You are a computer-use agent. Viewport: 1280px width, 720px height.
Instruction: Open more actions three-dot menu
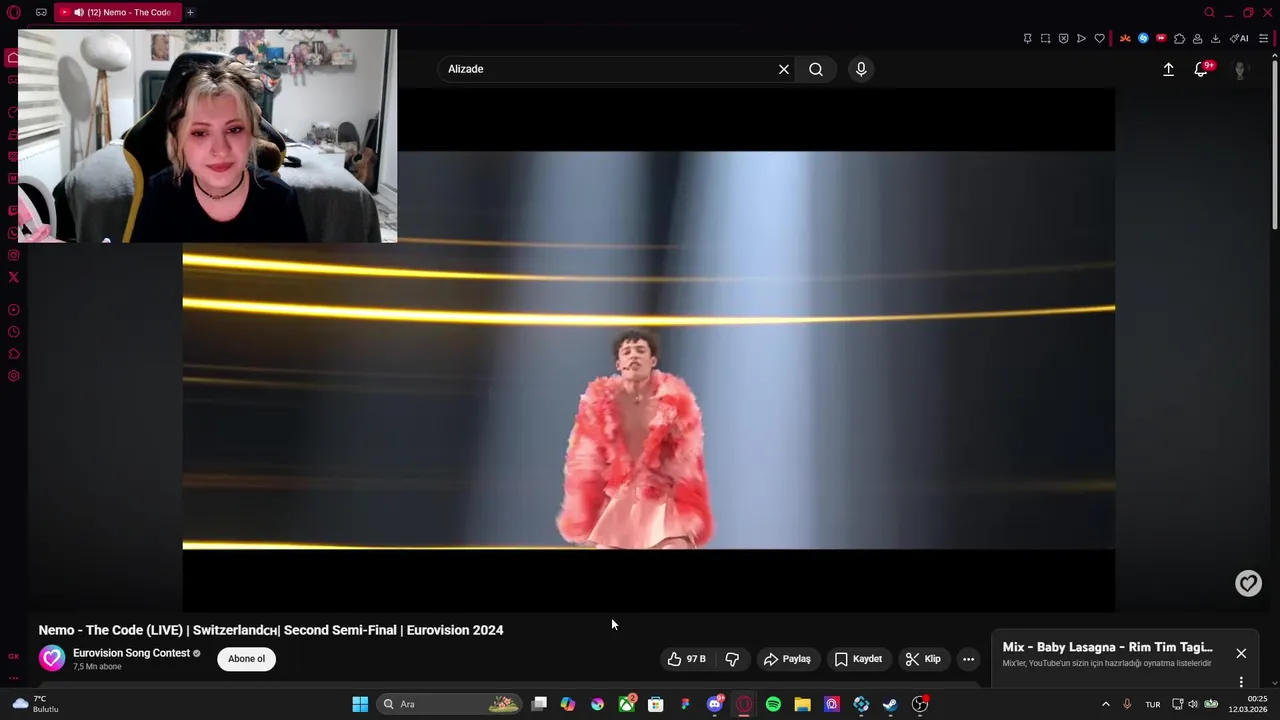coord(968,659)
